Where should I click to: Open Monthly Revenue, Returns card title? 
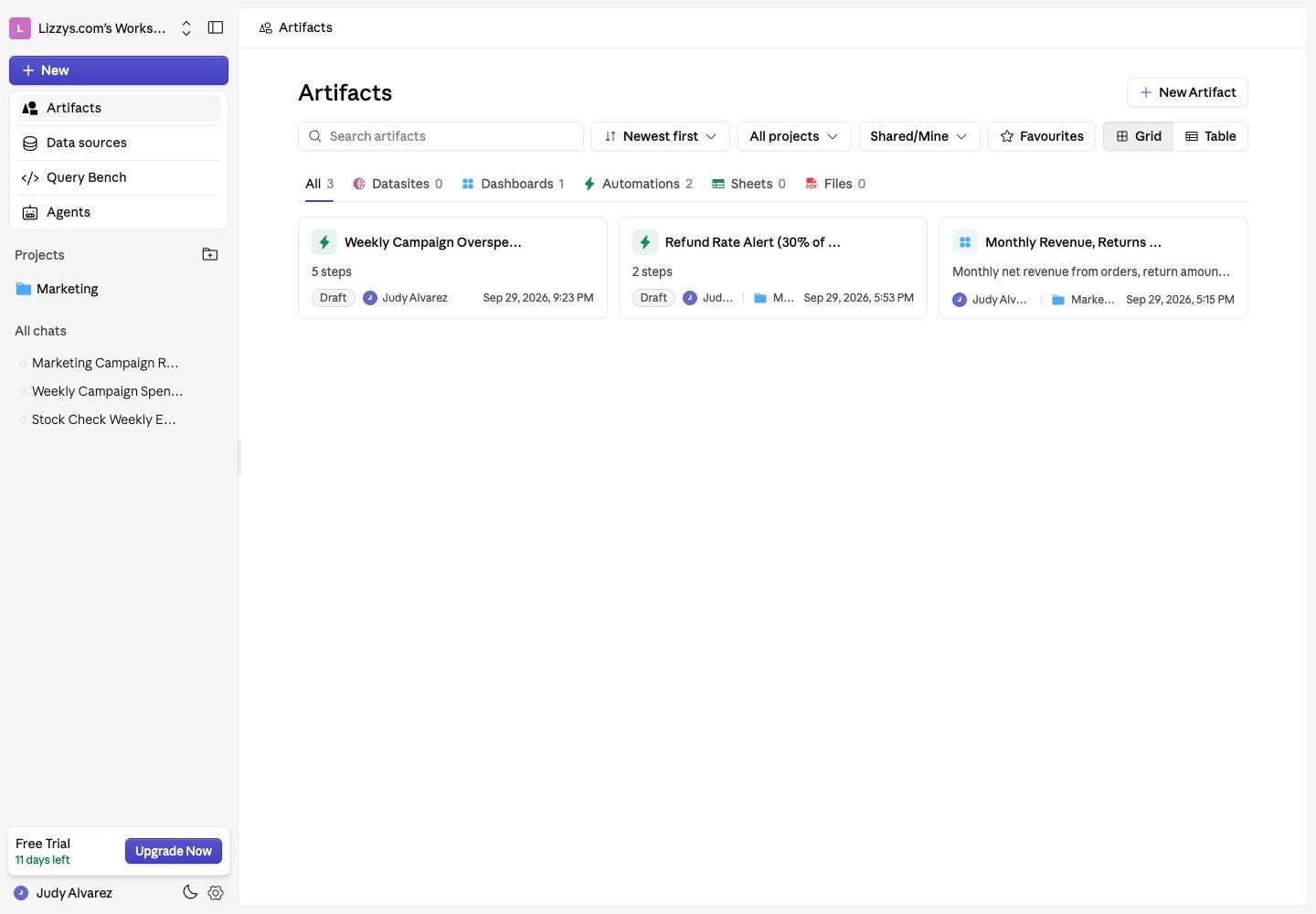coord(1074,242)
